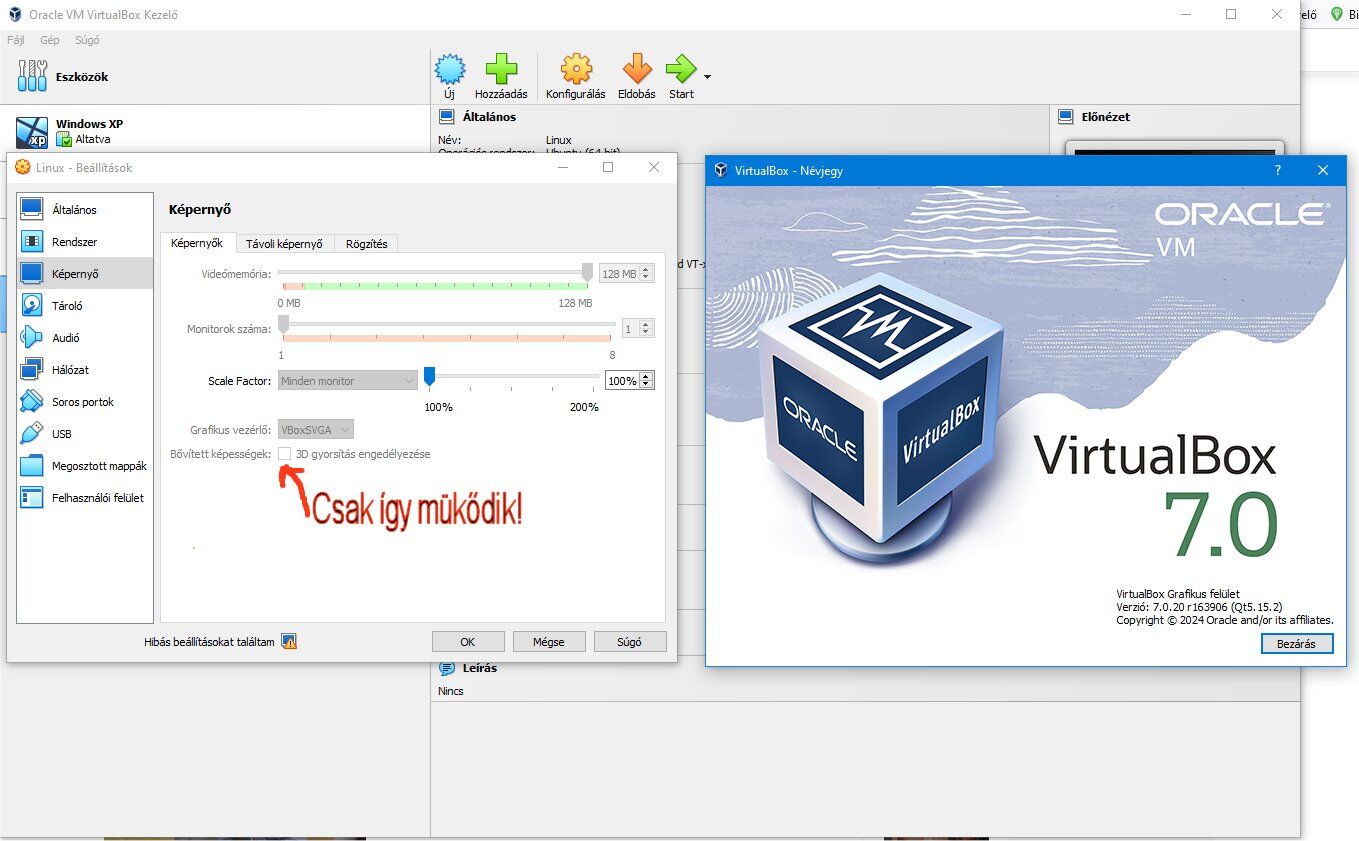Click the Altatva state of Windows XP
The height and width of the screenshot is (841, 1359).
(93, 139)
